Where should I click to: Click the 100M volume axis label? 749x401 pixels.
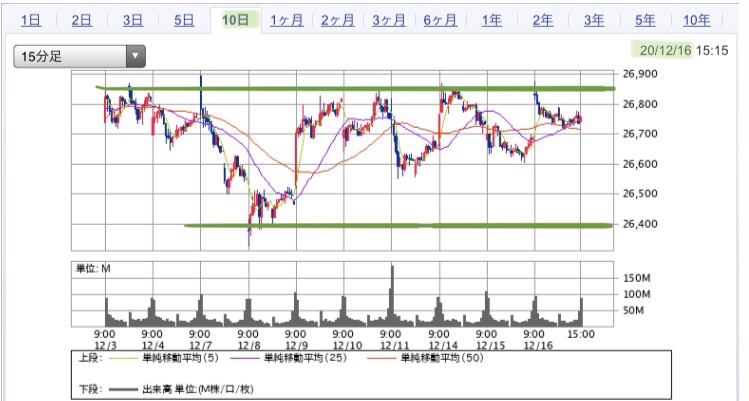coord(637,294)
